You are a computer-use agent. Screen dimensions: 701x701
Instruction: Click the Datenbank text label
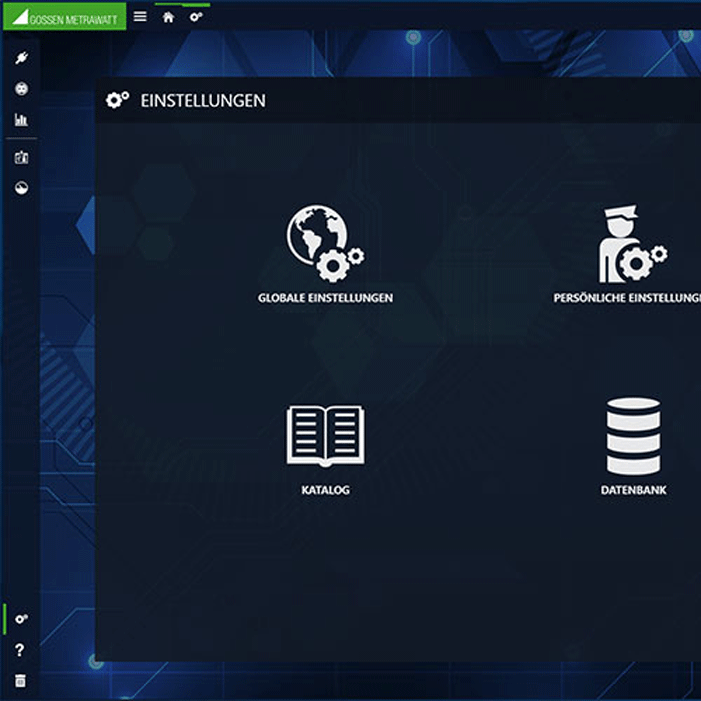pos(633,490)
